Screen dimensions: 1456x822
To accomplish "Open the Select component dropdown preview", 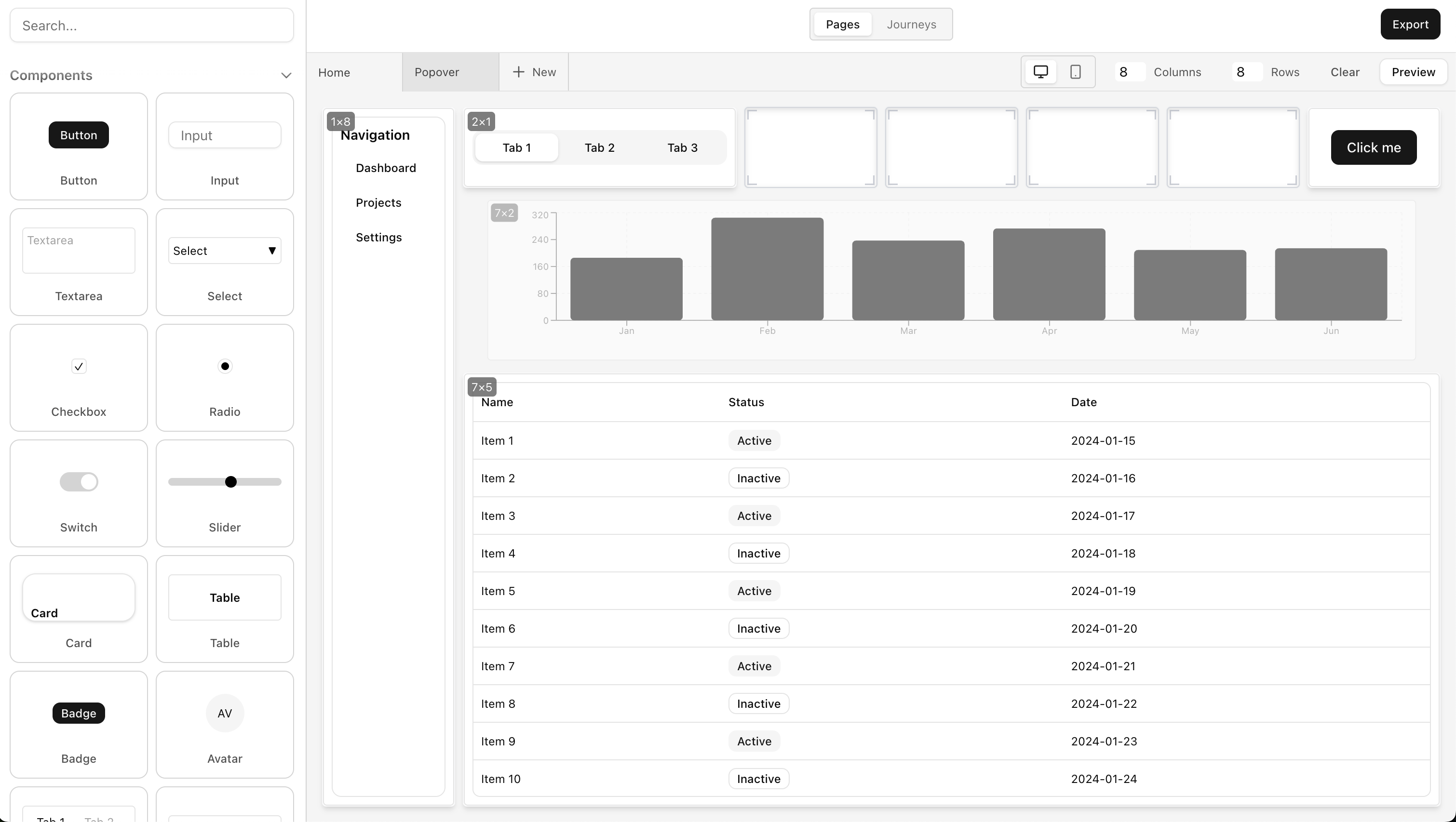I will point(224,250).
